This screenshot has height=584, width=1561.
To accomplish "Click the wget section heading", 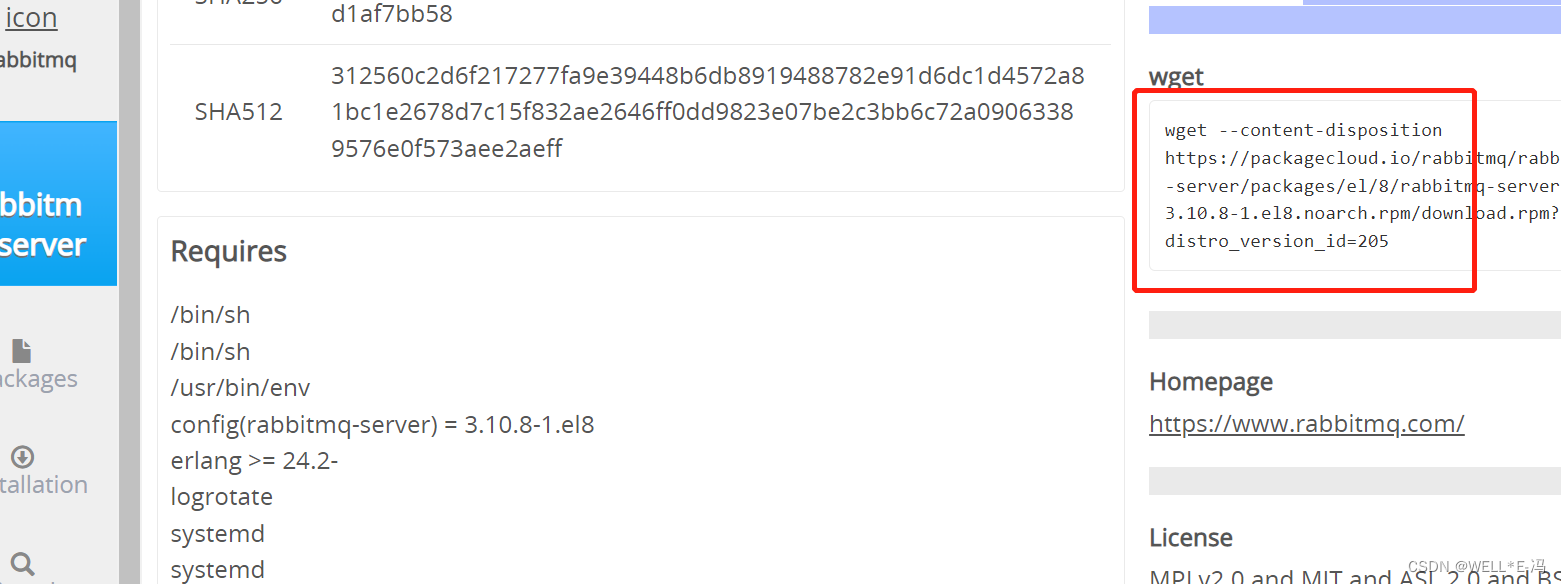I will click(x=1174, y=76).
